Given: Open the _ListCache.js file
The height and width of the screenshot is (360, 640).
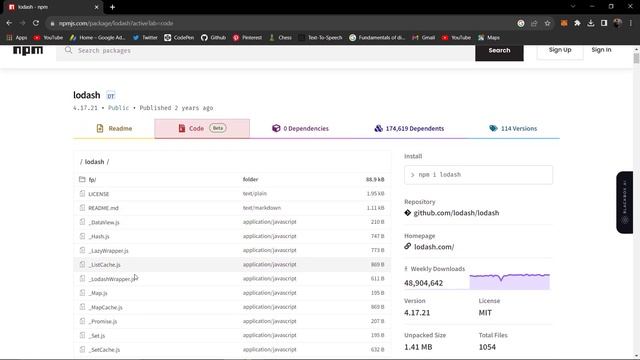Looking at the screenshot, I should (104, 264).
